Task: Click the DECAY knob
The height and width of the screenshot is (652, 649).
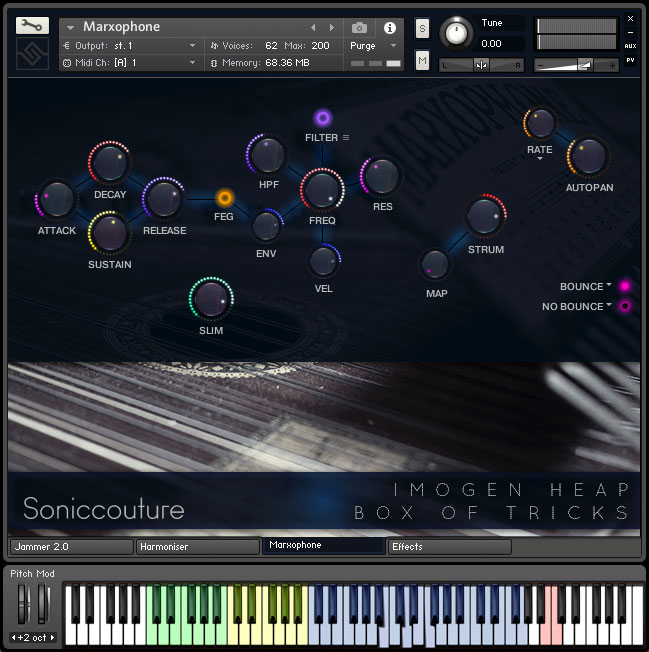Action: [x=110, y=163]
